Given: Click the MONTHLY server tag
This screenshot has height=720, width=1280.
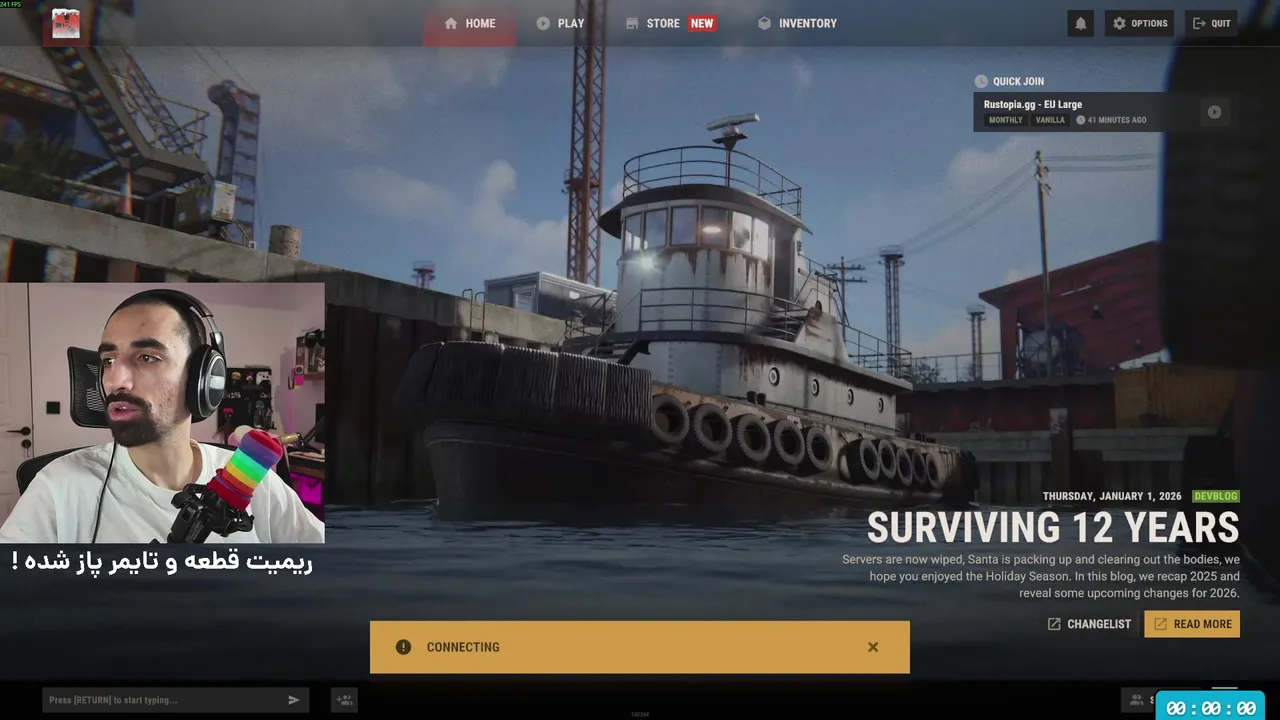Looking at the screenshot, I should click(1005, 120).
